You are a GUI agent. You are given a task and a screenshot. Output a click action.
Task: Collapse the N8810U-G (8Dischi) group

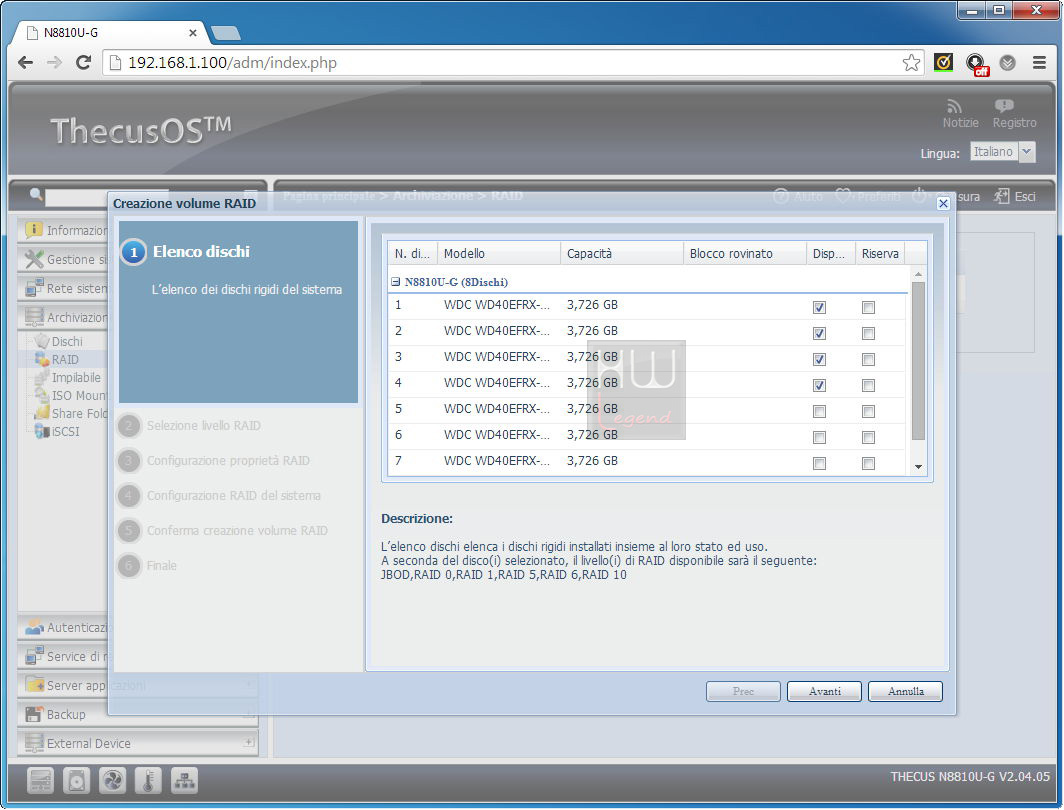point(396,282)
